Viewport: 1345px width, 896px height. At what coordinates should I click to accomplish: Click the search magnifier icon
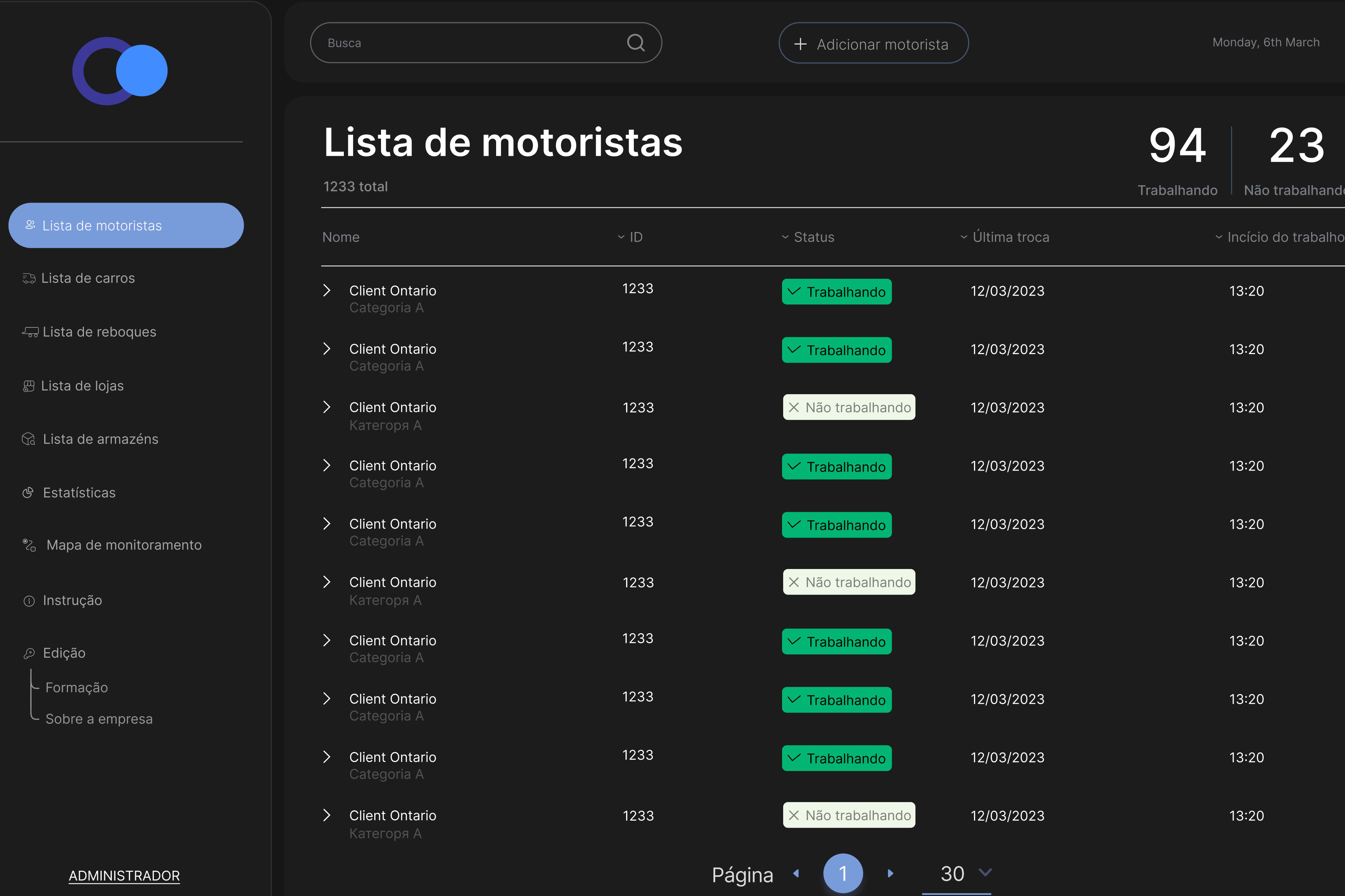(x=636, y=43)
